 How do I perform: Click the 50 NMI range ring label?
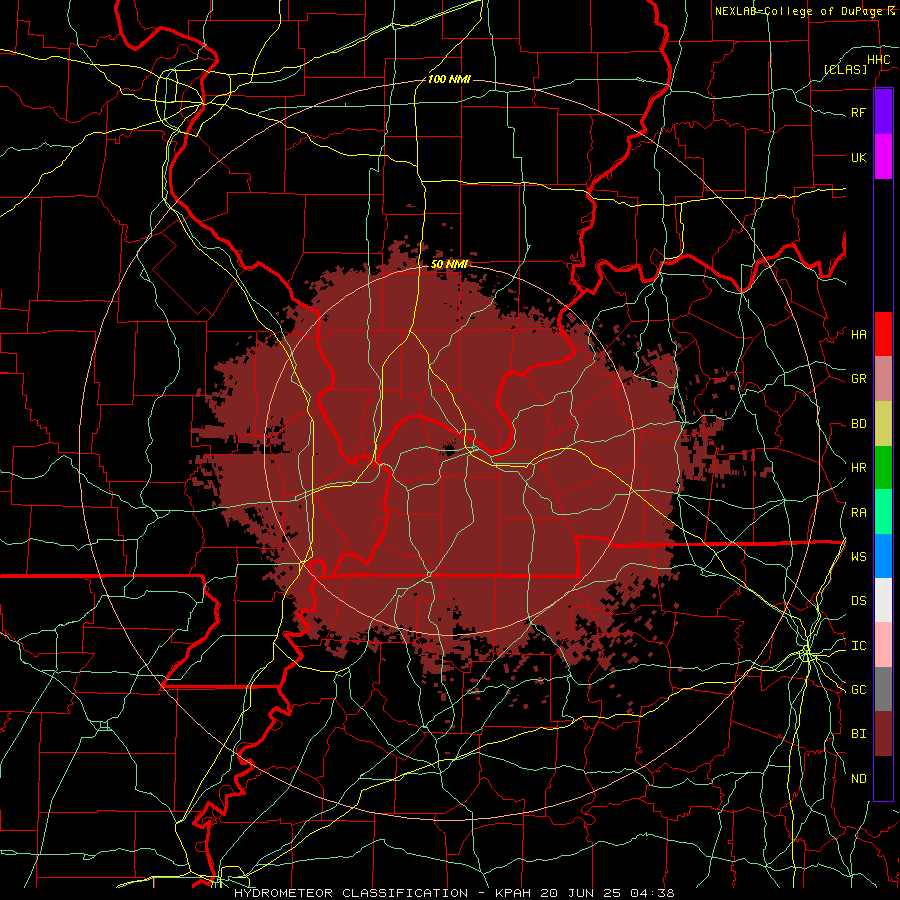(449, 264)
